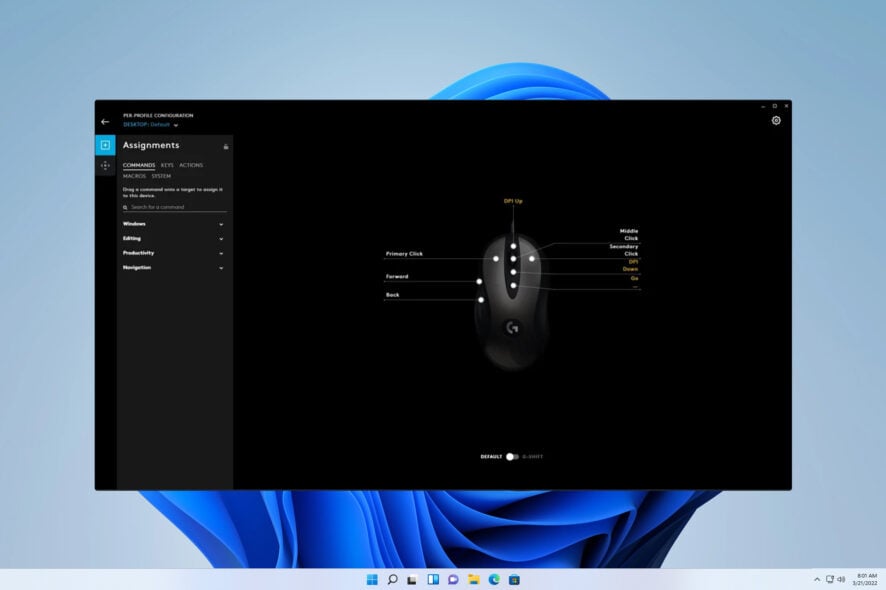Toggle the Default / G-Shift switch

(x=512, y=457)
